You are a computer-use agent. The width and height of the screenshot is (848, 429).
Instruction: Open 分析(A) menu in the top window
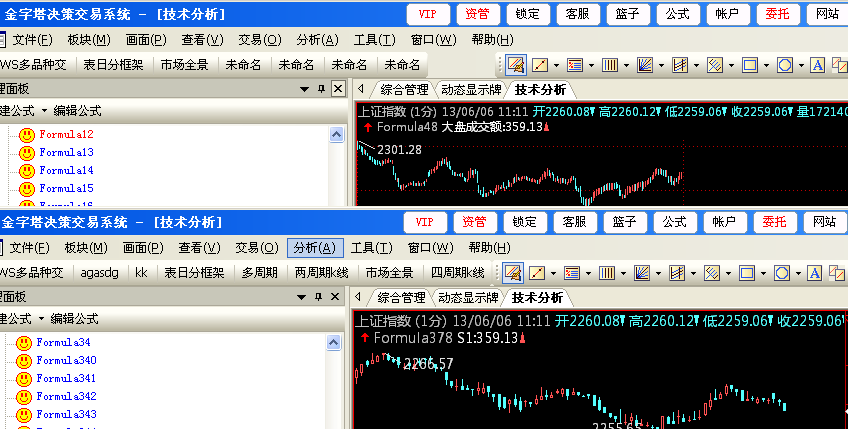(317, 40)
